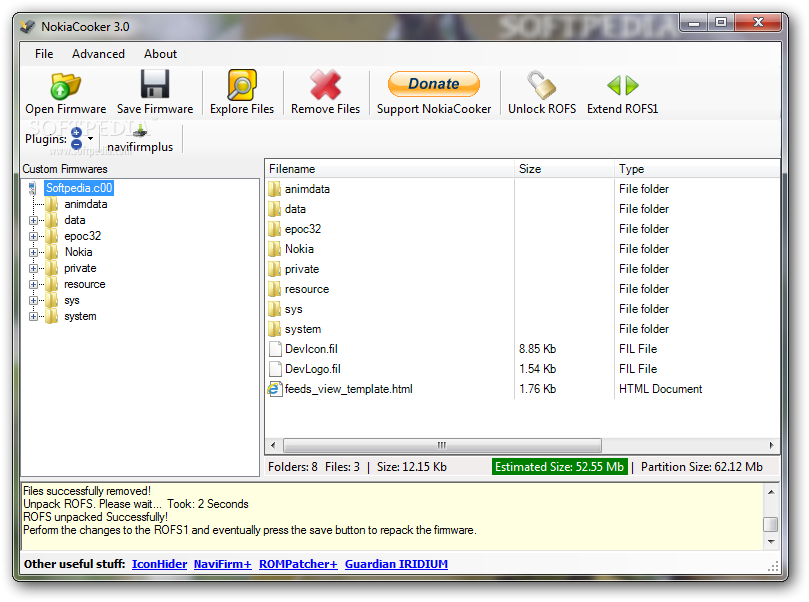This screenshot has width=809, height=602.
Task: Select the DevLogo.fil filename
Action: coord(313,369)
